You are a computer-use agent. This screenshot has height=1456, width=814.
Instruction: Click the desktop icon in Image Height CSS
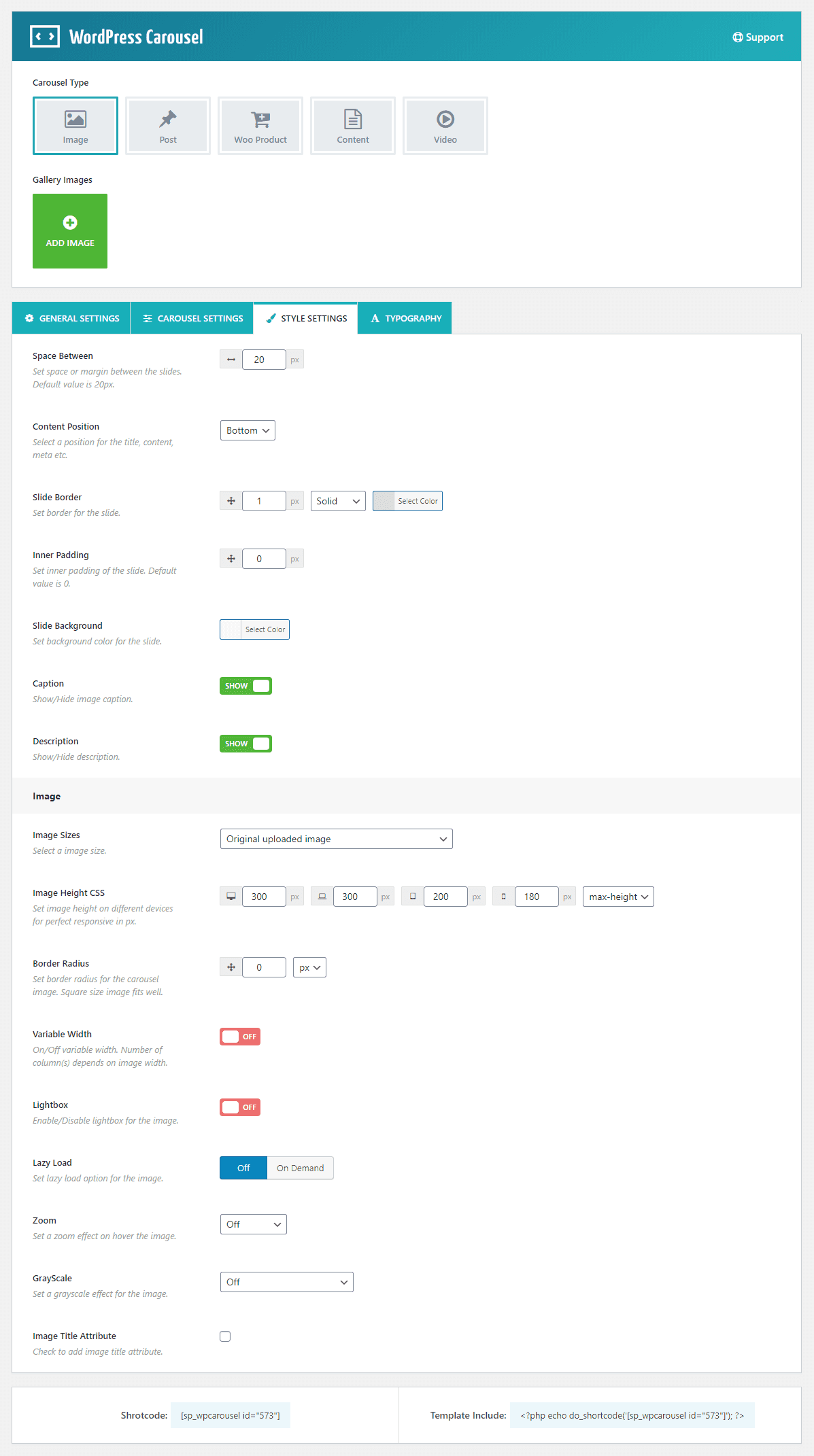click(x=231, y=897)
